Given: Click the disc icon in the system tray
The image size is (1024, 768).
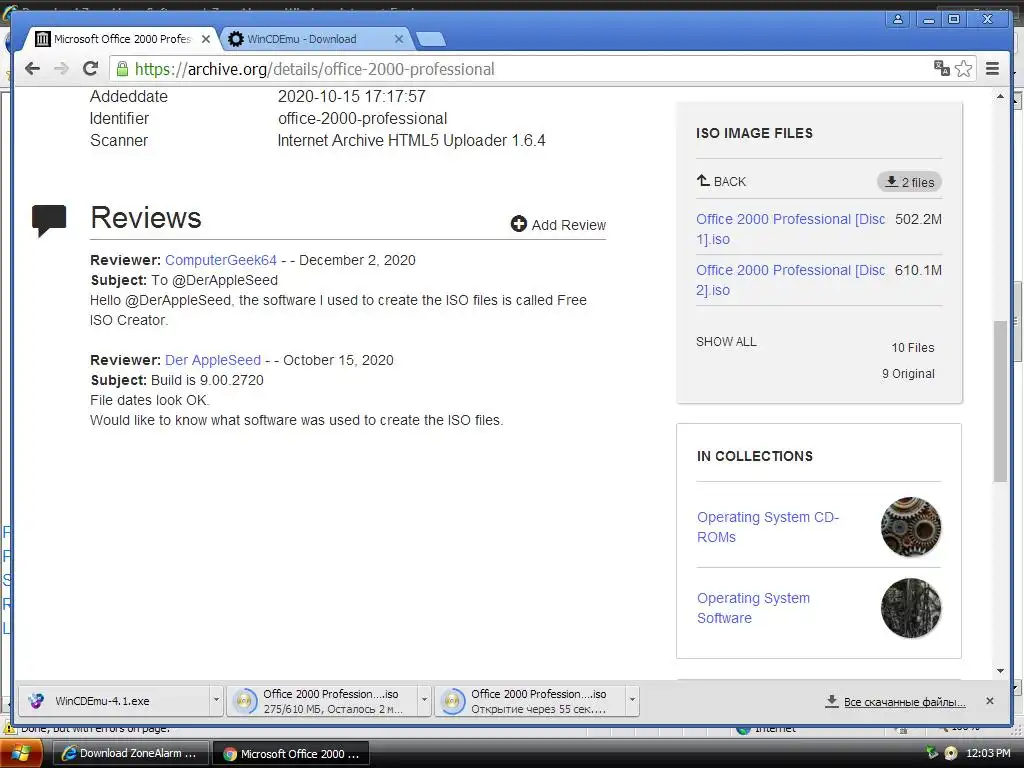Looking at the screenshot, I should [951, 753].
